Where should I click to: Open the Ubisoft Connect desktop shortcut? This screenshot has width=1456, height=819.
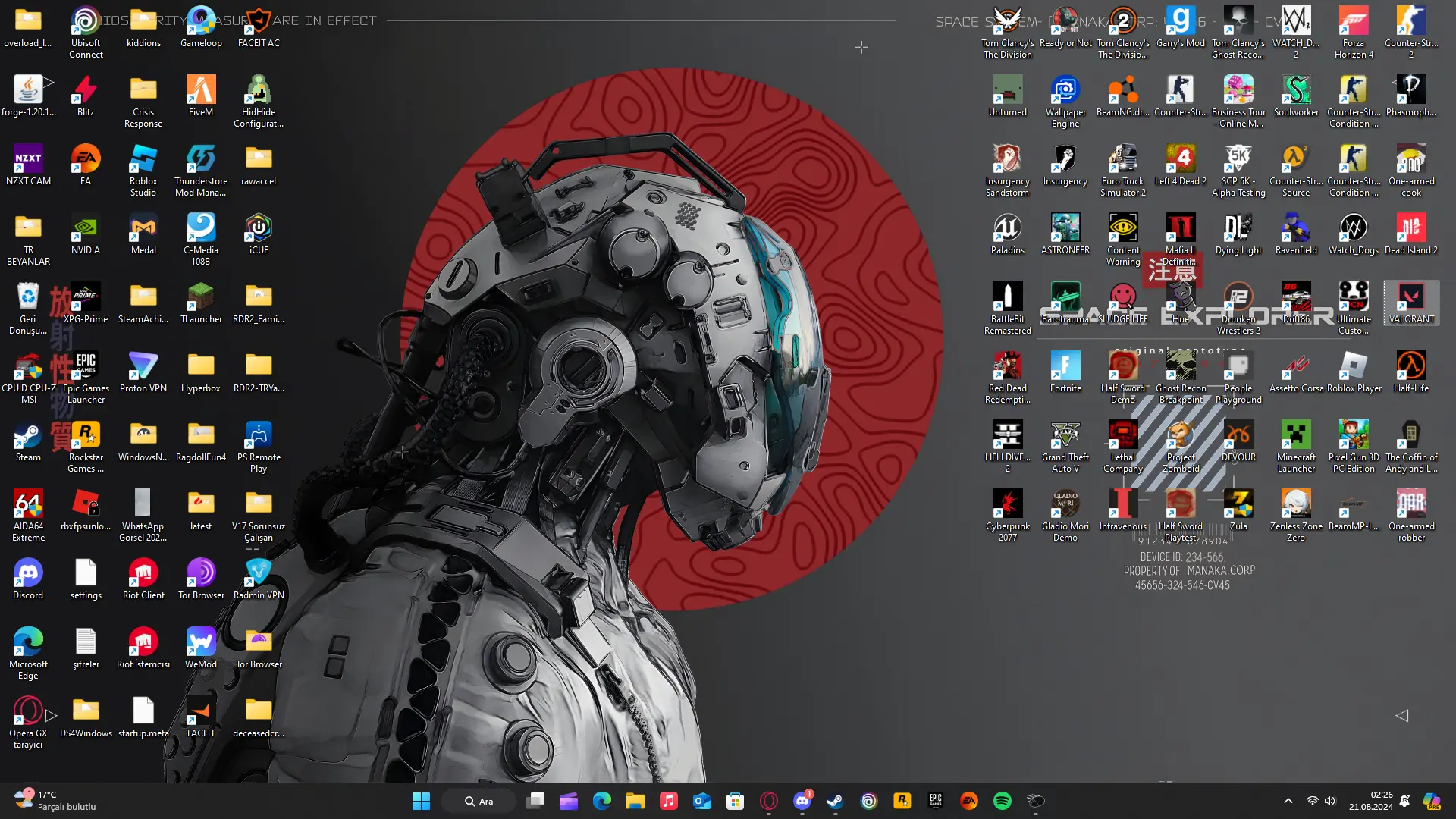click(x=86, y=32)
